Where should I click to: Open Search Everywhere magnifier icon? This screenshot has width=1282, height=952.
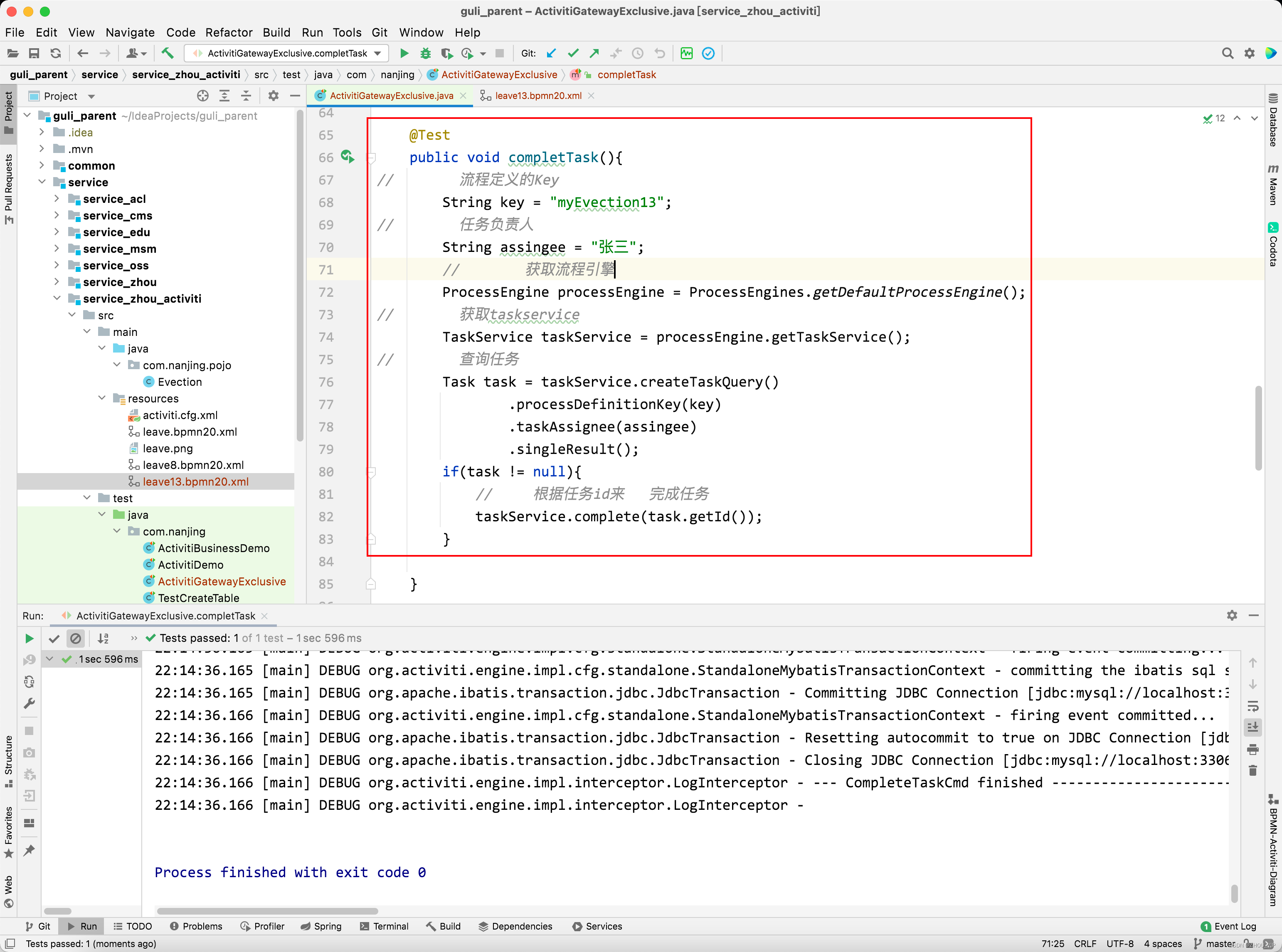click(1227, 54)
